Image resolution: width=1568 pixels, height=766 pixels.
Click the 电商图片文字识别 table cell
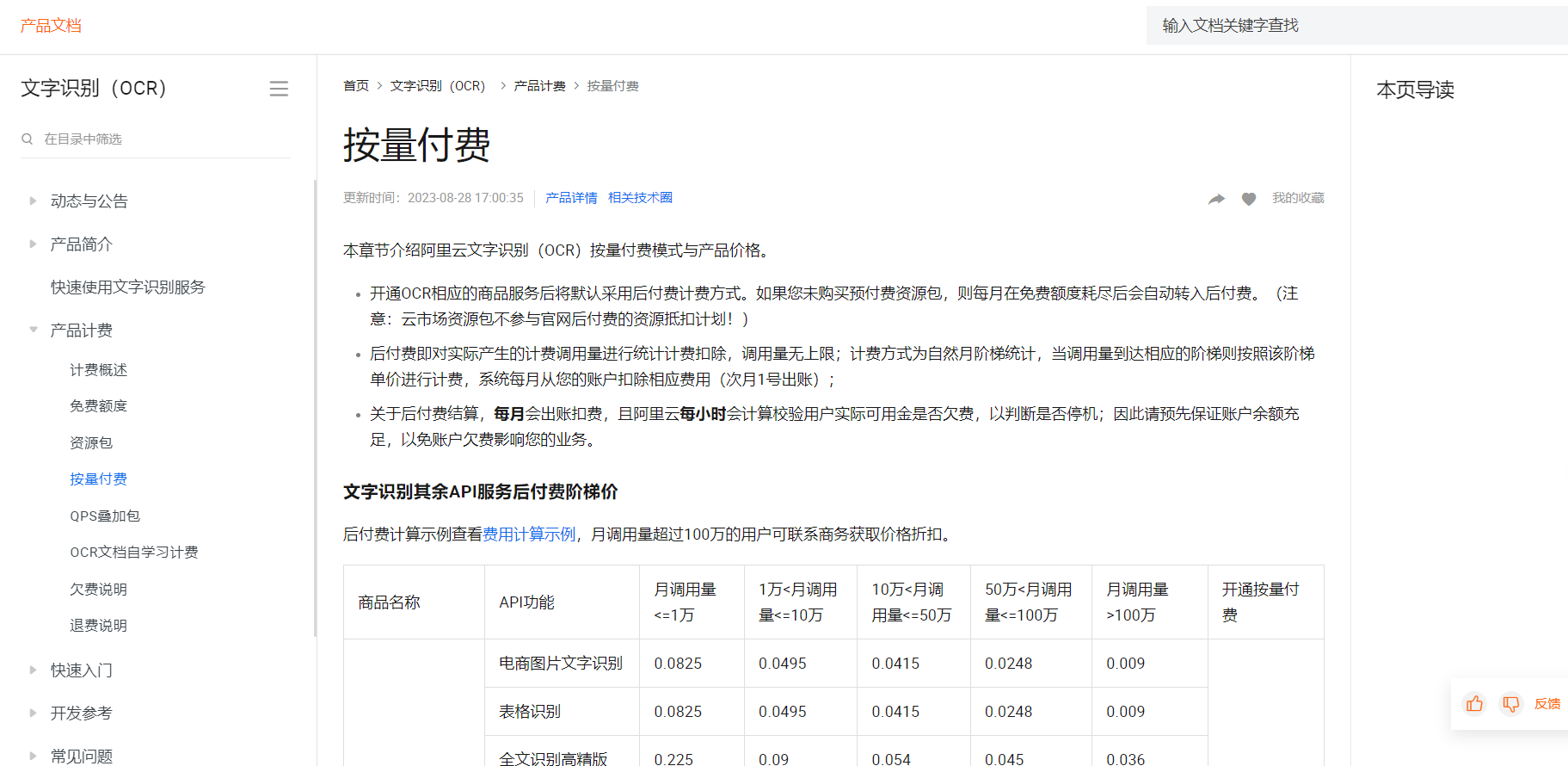point(561,664)
